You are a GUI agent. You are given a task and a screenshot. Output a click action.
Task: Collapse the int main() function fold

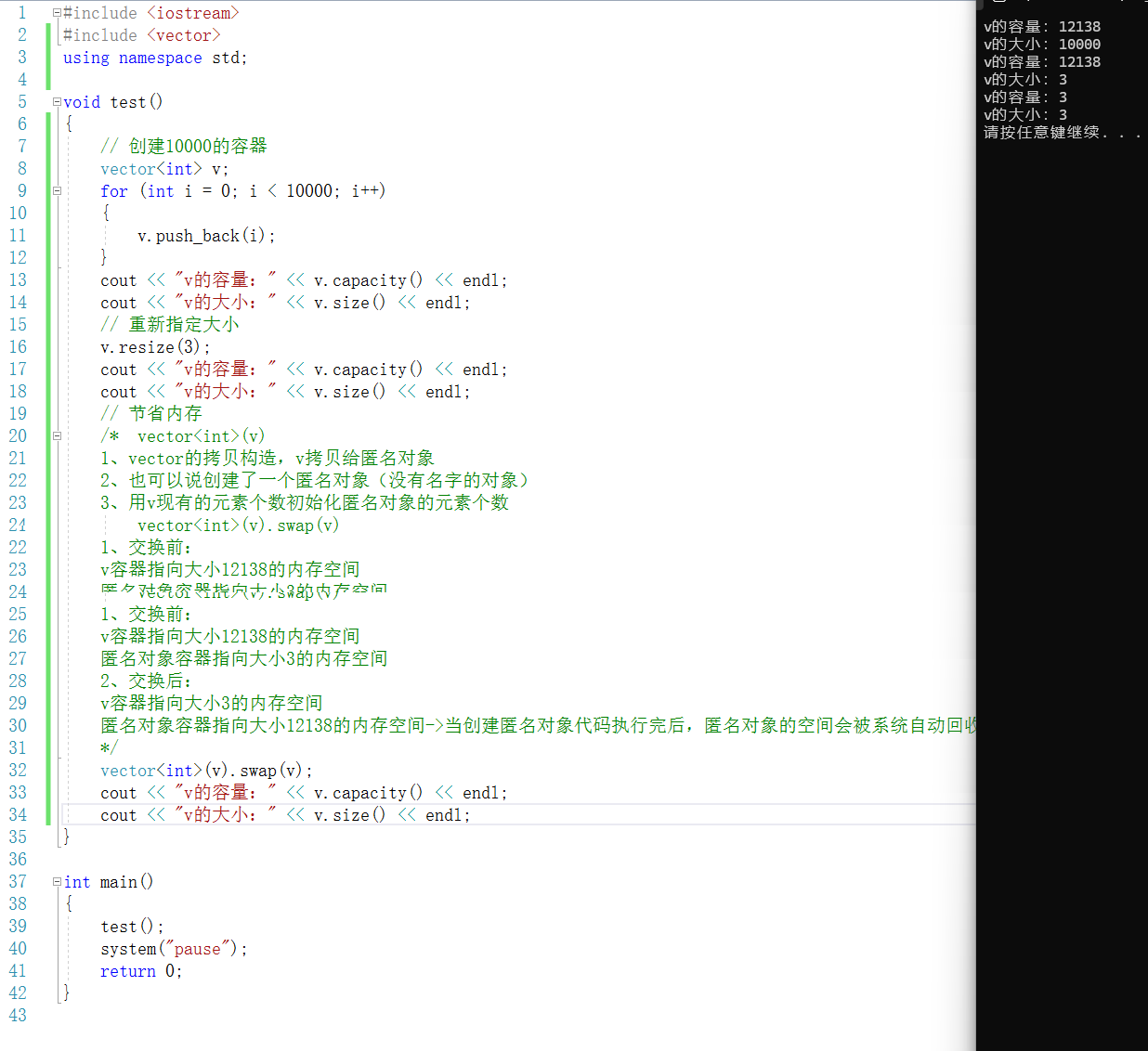pos(57,882)
